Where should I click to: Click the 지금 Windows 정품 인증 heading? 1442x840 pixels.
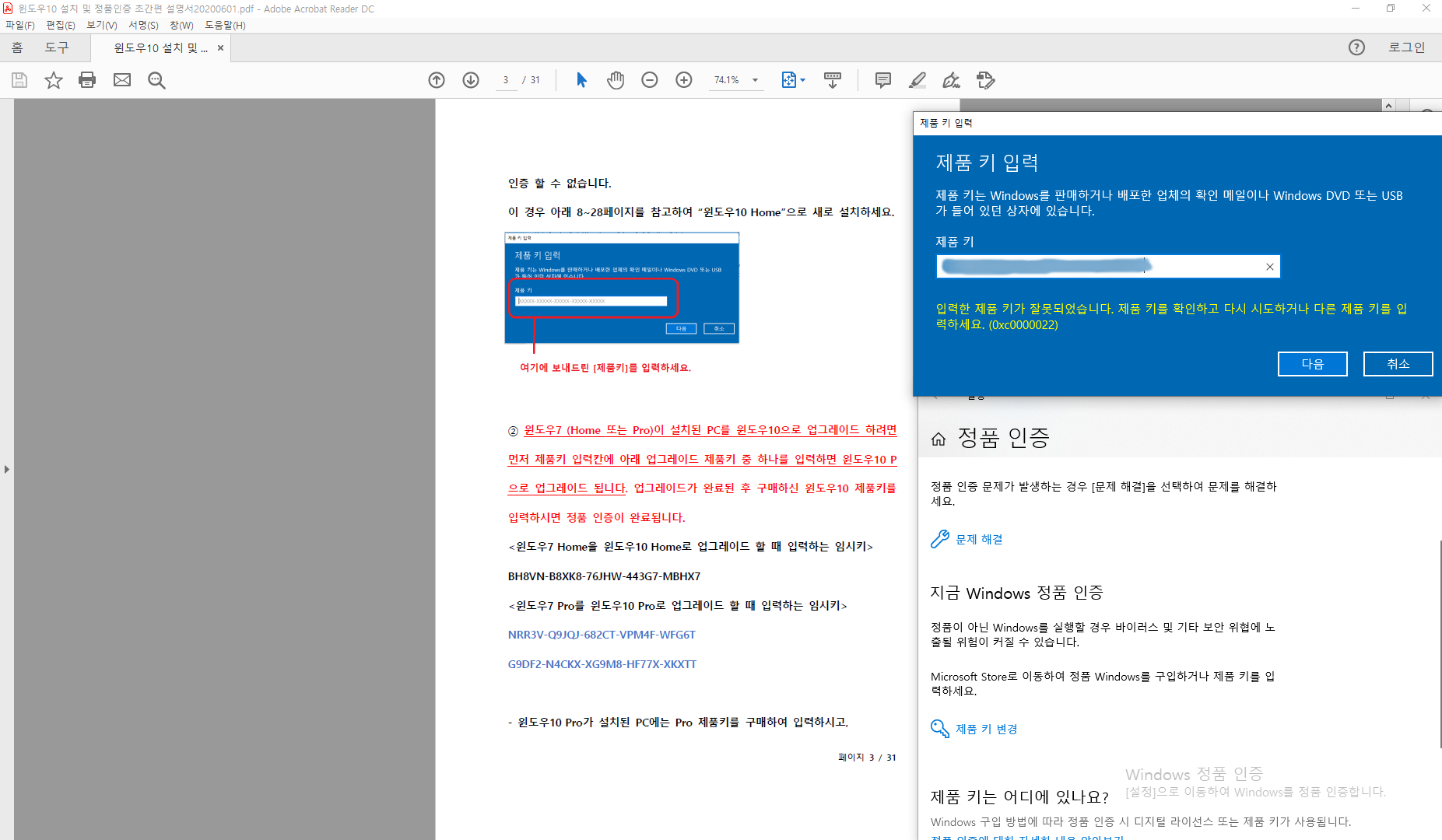(1016, 593)
